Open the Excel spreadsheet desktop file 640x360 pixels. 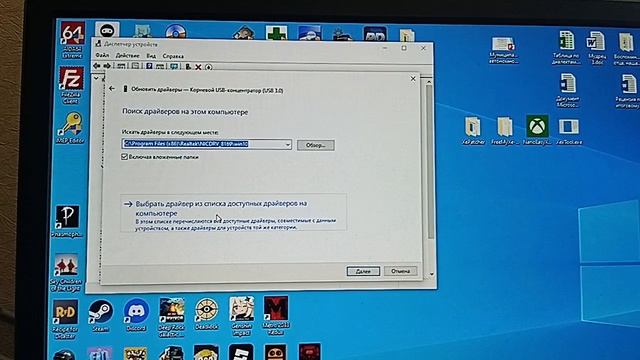point(567,47)
